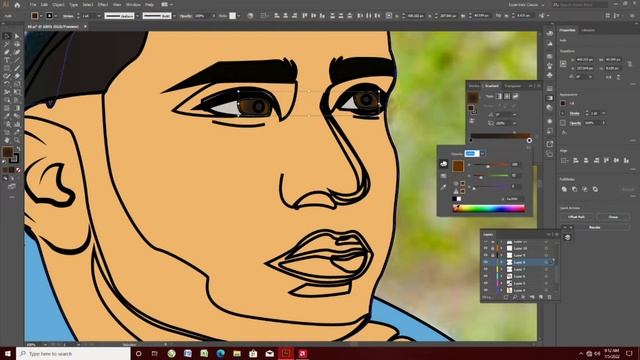Open the gradient angle dropdown
The image size is (640, 360).
tap(514, 115)
